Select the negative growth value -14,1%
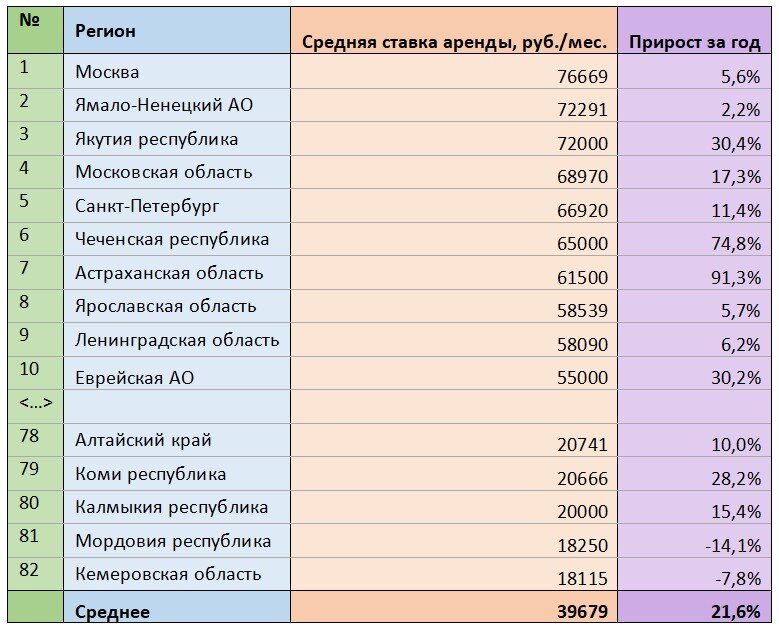Screen dimensions: 779x630 coord(734,546)
